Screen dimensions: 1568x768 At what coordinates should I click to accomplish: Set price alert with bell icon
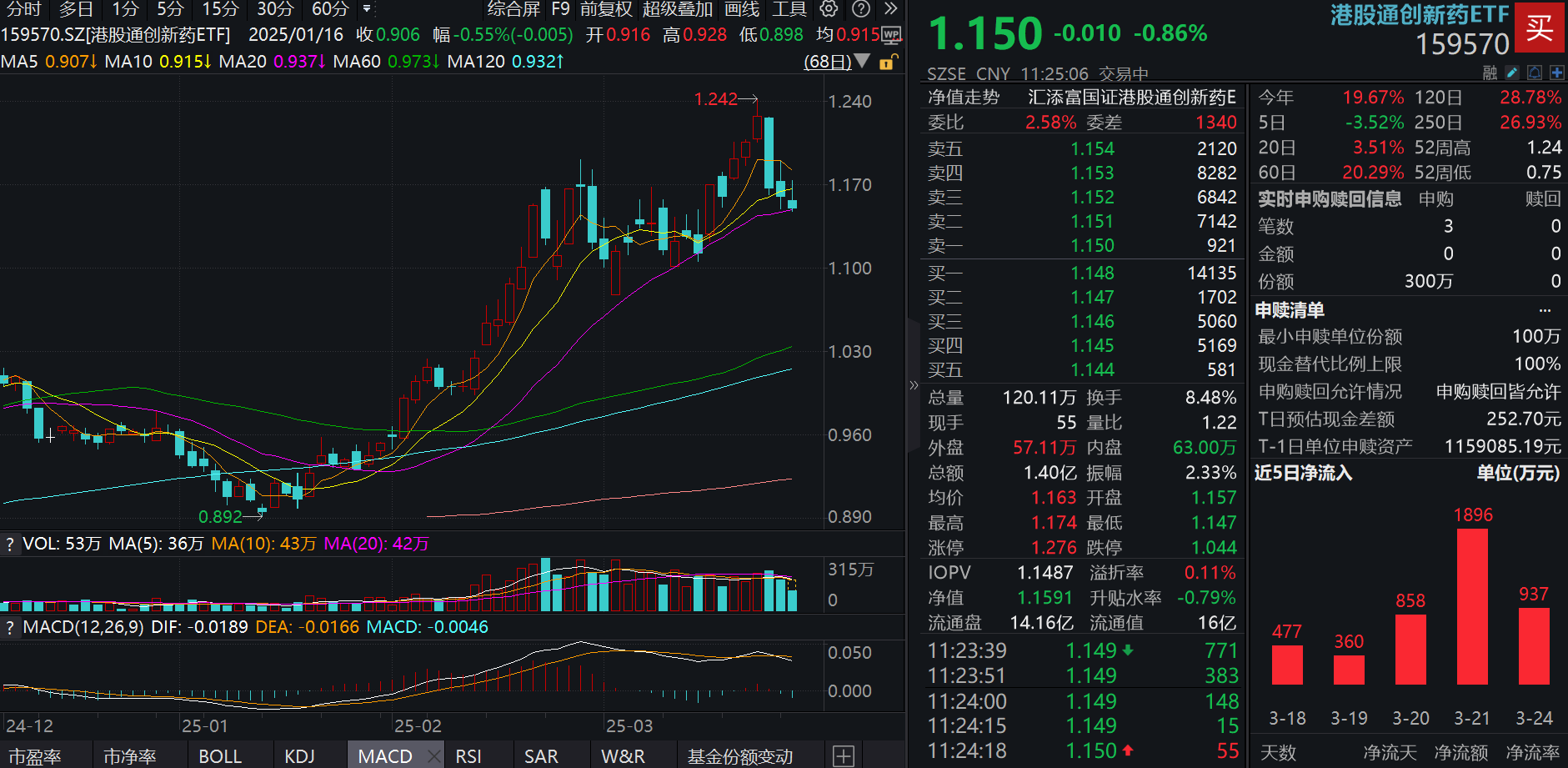tap(1535, 73)
